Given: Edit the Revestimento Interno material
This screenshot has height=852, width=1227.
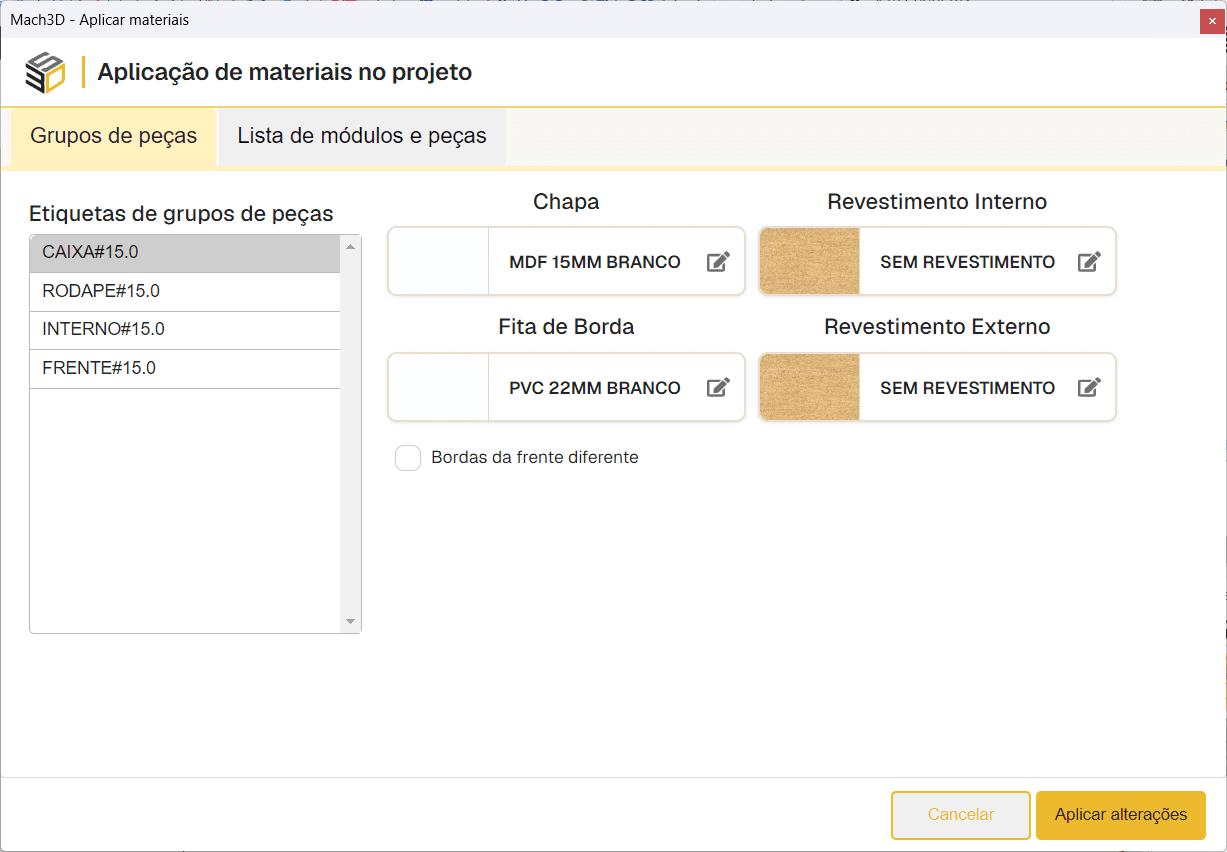Looking at the screenshot, I should click(1089, 262).
